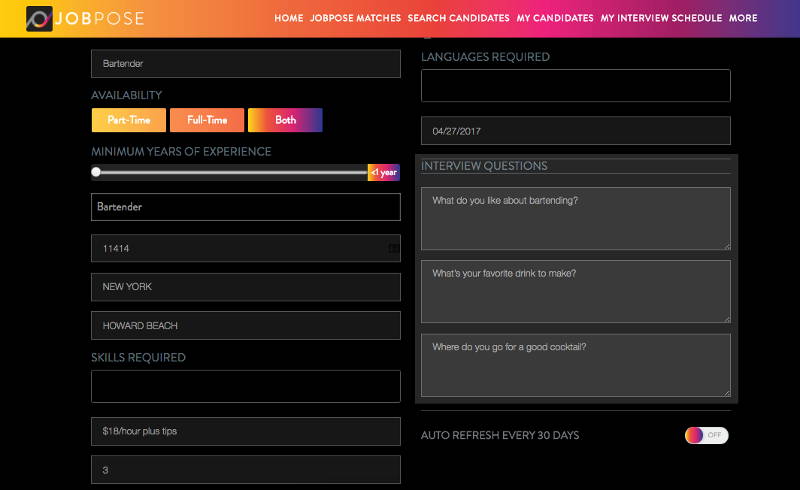Focus the Languages Required input box
Screen dimensions: 800x490
pyautogui.click(x=576, y=86)
